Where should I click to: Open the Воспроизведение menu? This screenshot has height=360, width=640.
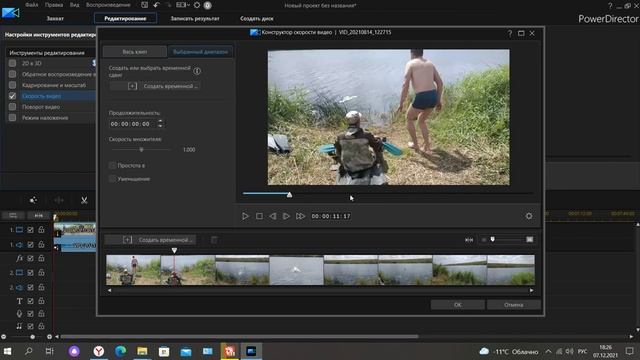pos(108,5)
